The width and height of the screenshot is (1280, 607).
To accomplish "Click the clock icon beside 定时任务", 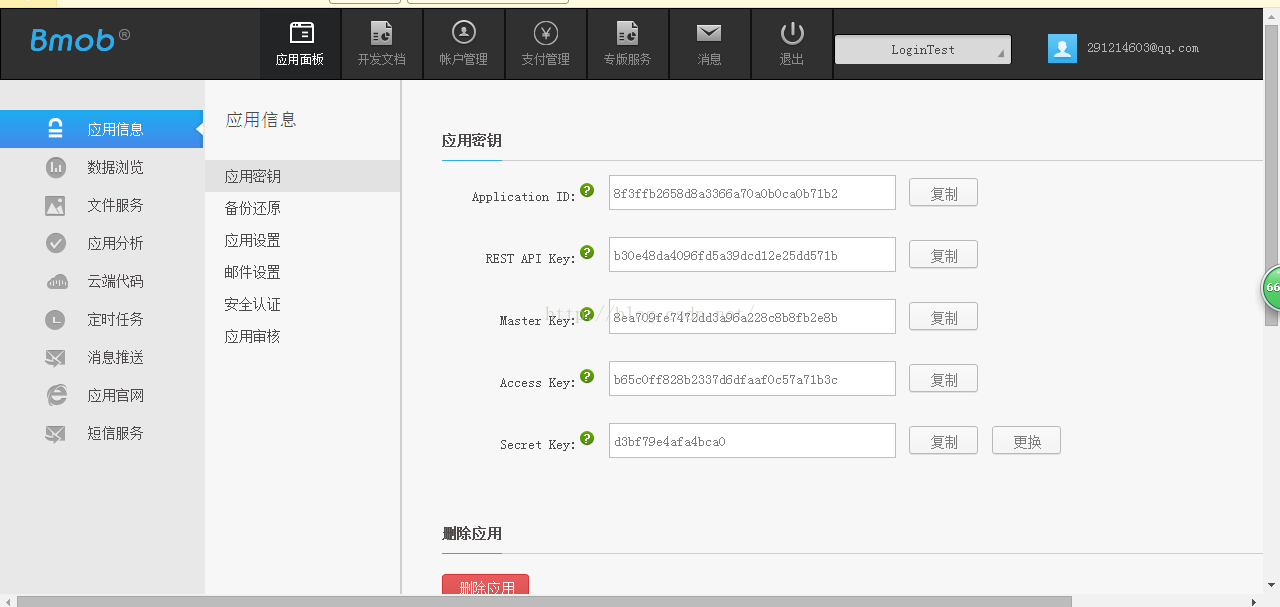I will (56, 320).
